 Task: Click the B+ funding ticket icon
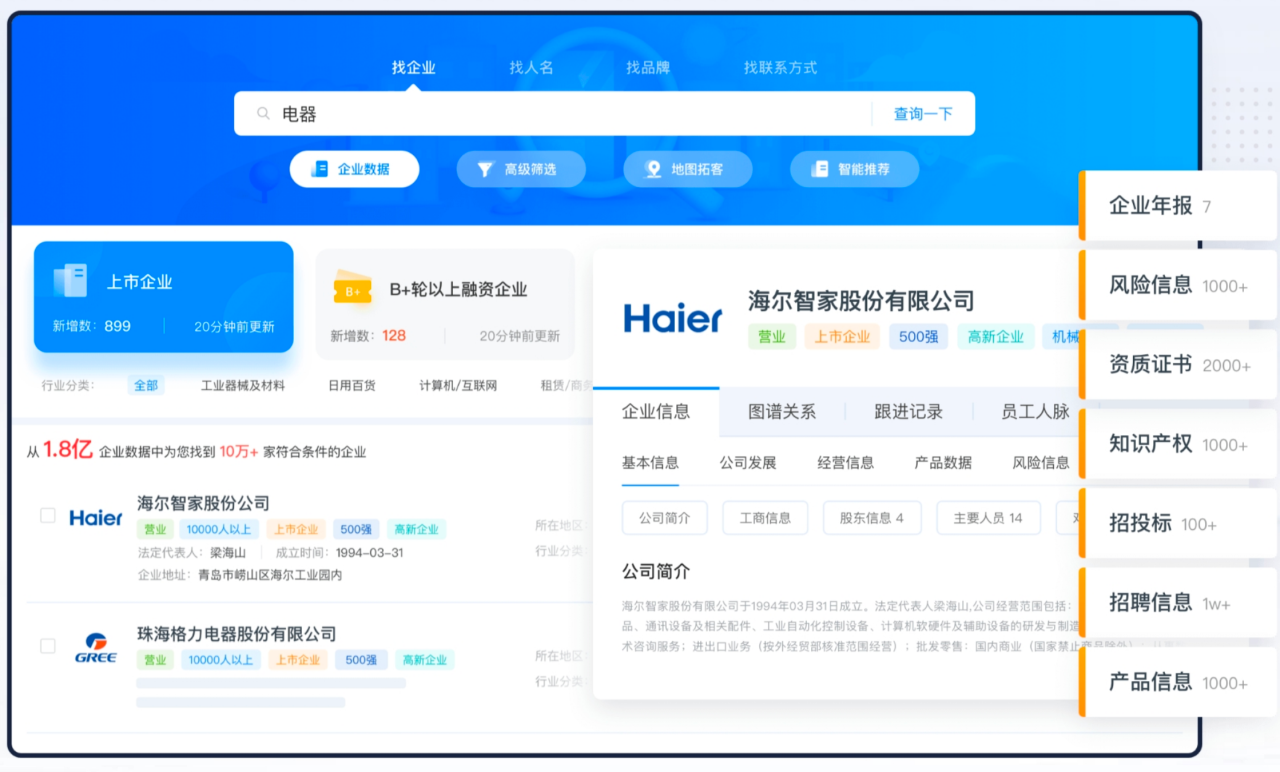pyautogui.click(x=353, y=289)
